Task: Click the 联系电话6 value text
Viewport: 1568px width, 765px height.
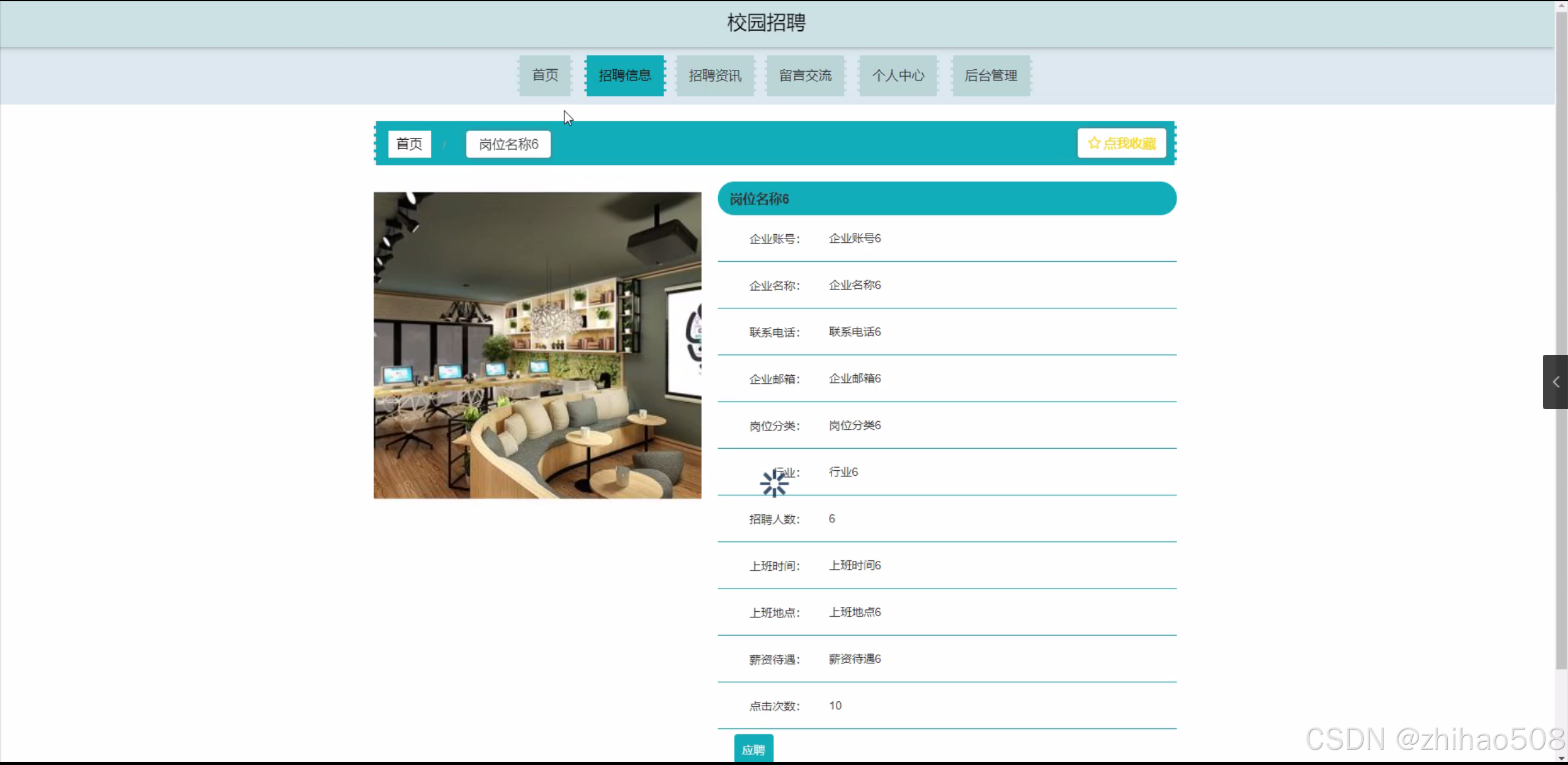Action: pyautogui.click(x=854, y=332)
